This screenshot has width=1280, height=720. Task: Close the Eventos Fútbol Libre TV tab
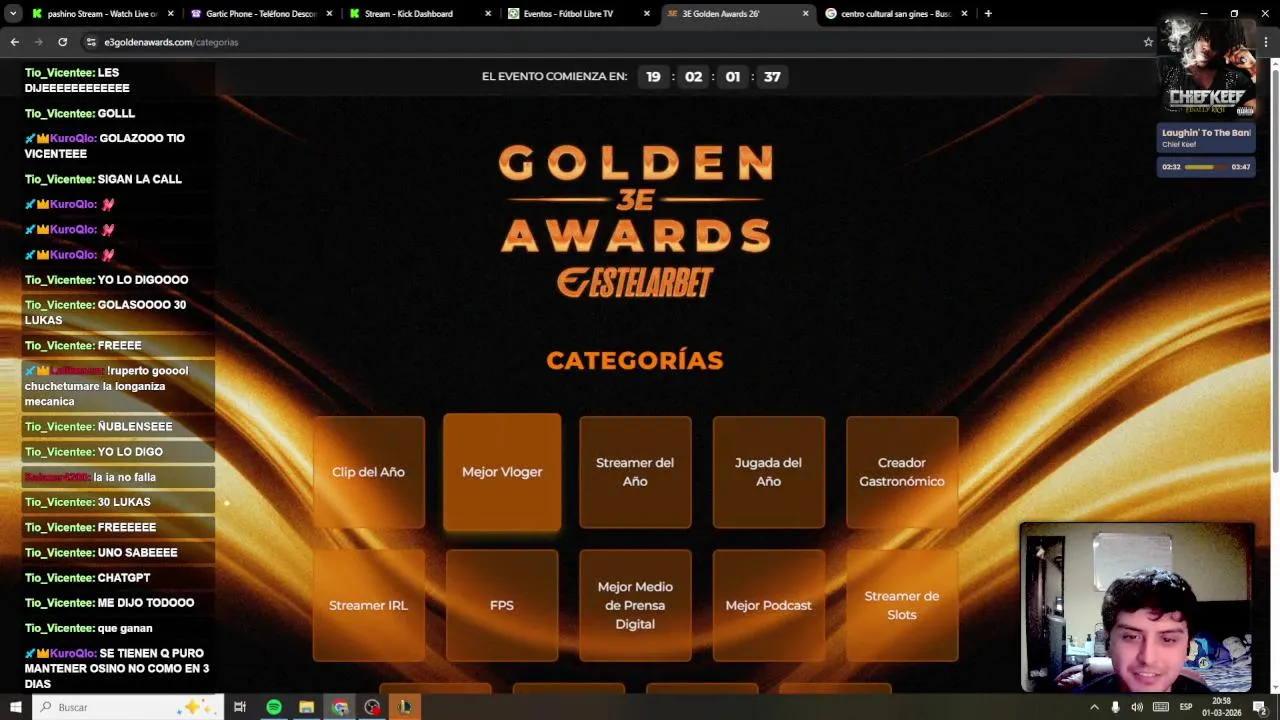647,14
